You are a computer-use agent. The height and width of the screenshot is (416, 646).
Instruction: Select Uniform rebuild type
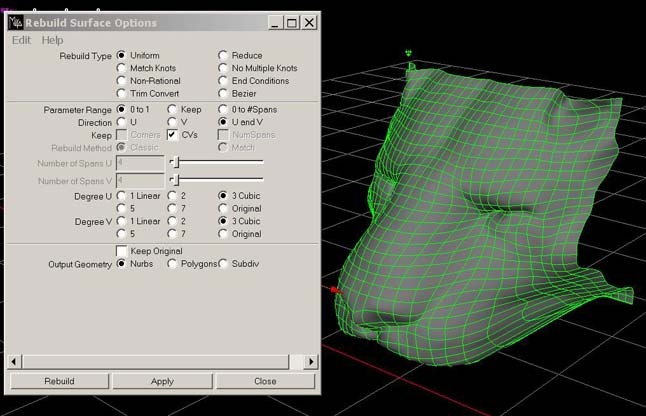121,55
